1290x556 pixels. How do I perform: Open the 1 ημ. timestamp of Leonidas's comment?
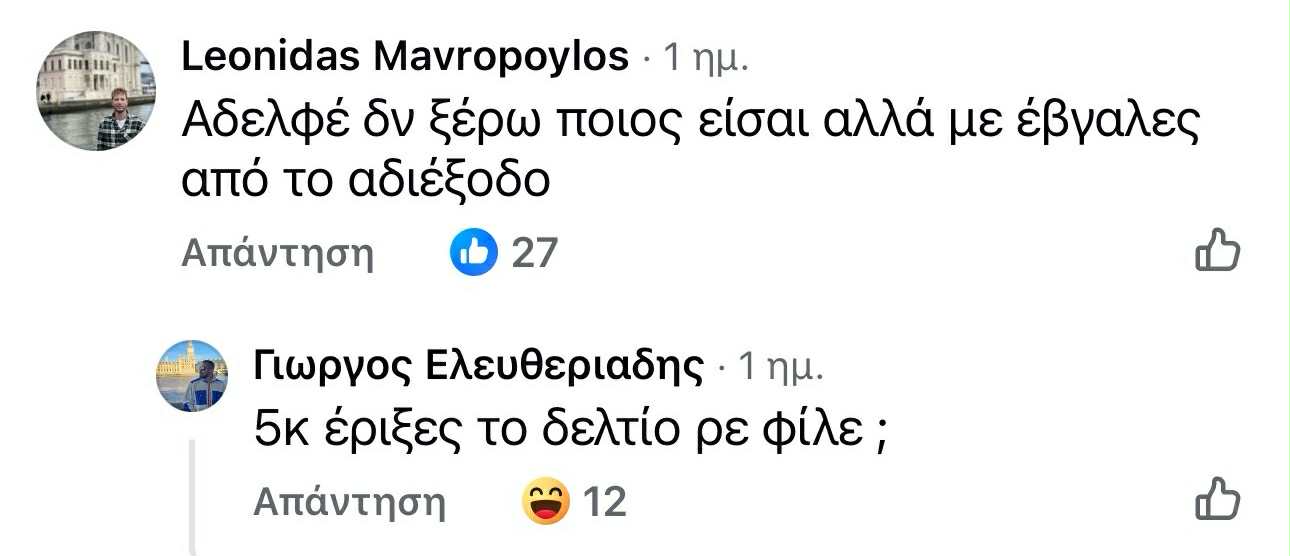click(705, 60)
